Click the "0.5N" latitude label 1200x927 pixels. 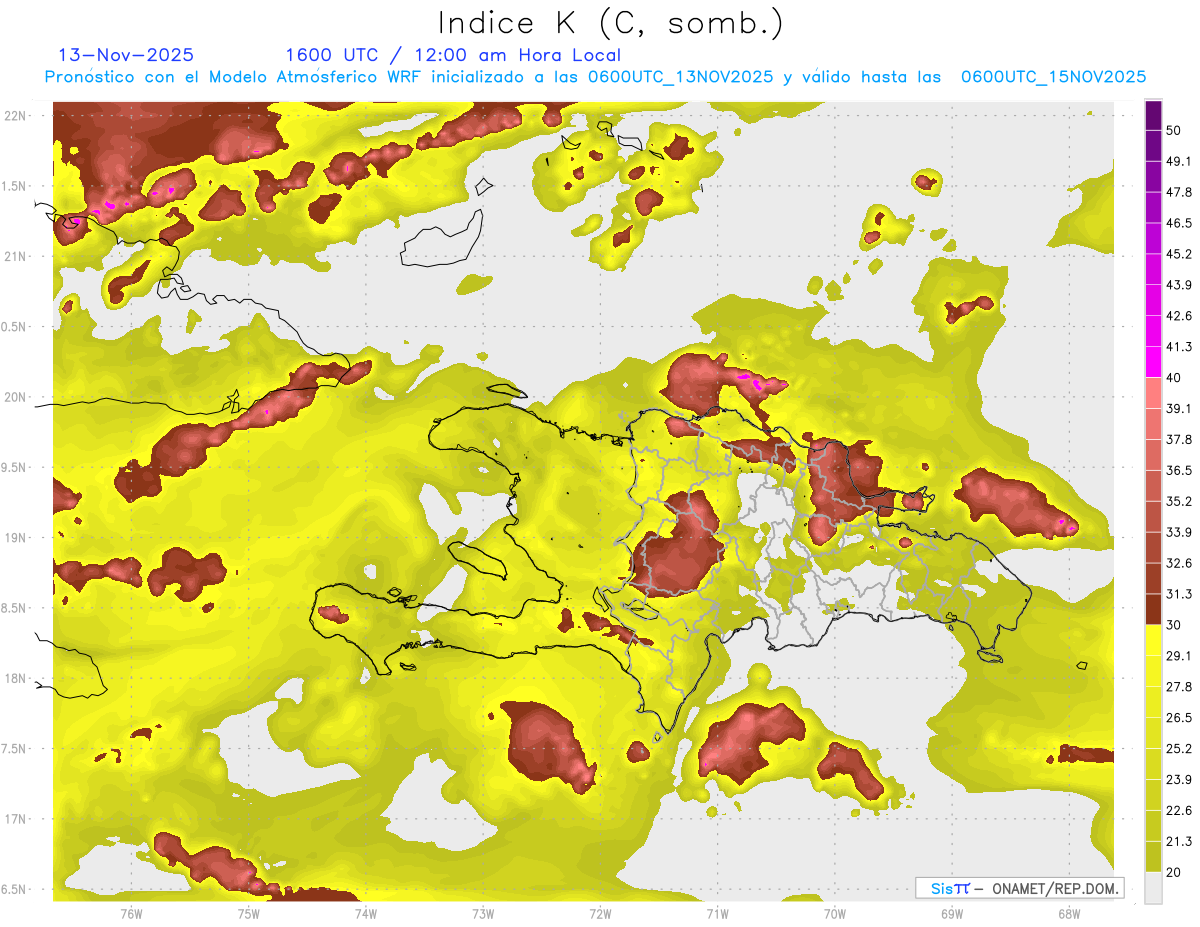pos(15,327)
